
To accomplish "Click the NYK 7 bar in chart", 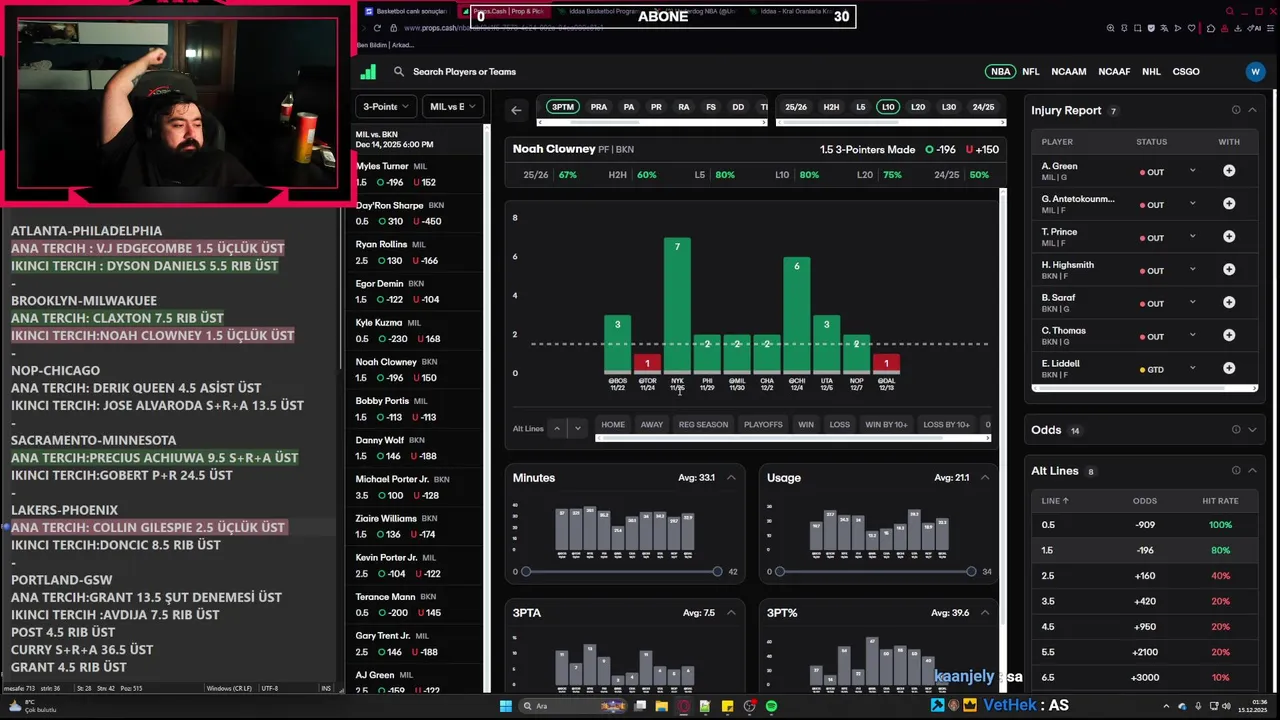I will tap(677, 305).
